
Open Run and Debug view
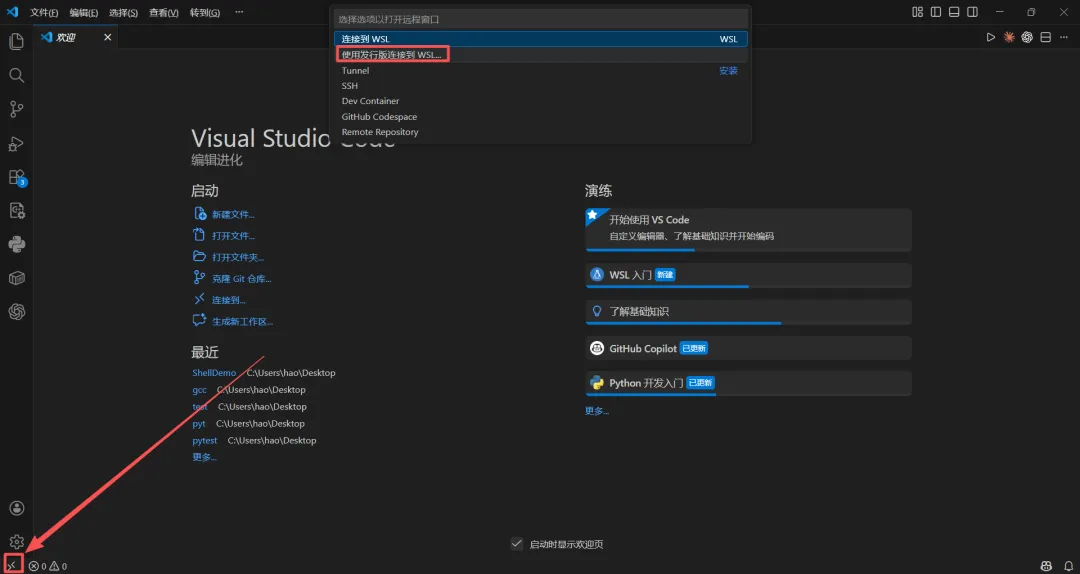click(16, 143)
